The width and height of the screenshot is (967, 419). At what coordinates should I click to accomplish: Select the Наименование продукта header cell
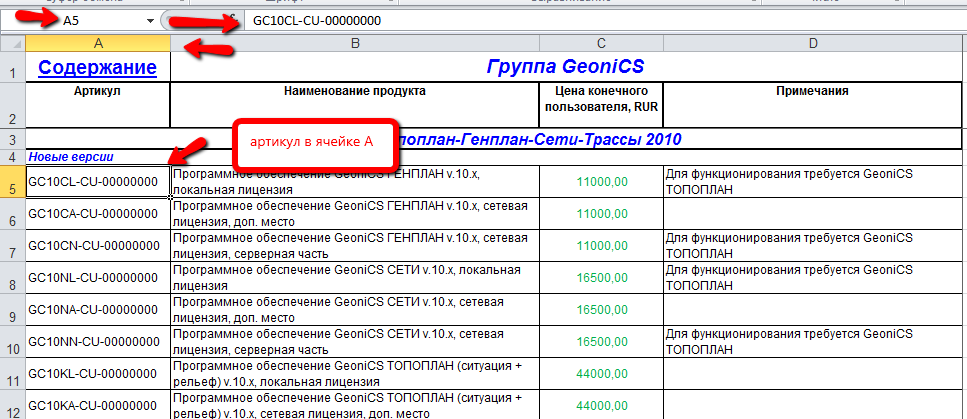pos(355,105)
